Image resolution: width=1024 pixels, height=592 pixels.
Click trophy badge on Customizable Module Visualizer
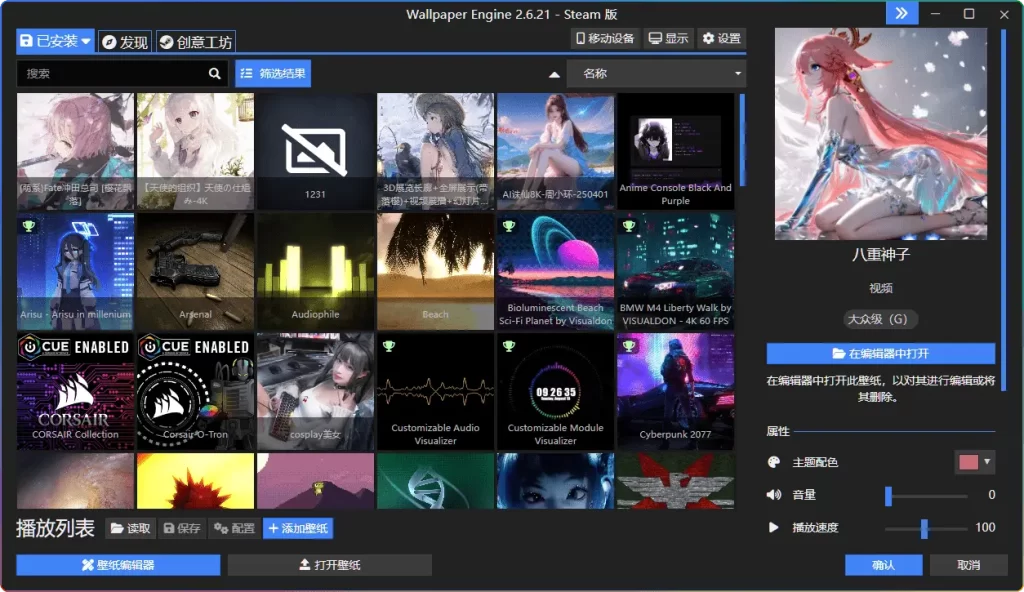[x=509, y=346]
